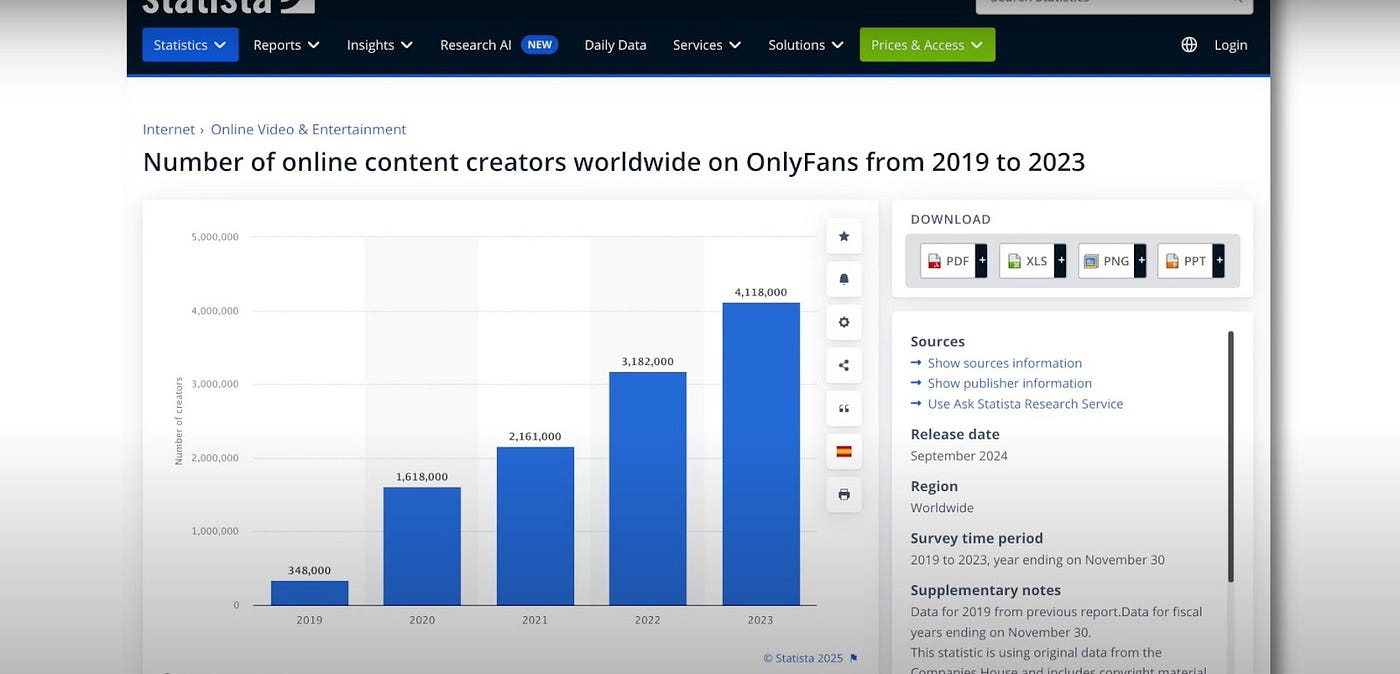Expand the Reports menu
This screenshot has height=674, width=1400.
[x=286, y=45]
